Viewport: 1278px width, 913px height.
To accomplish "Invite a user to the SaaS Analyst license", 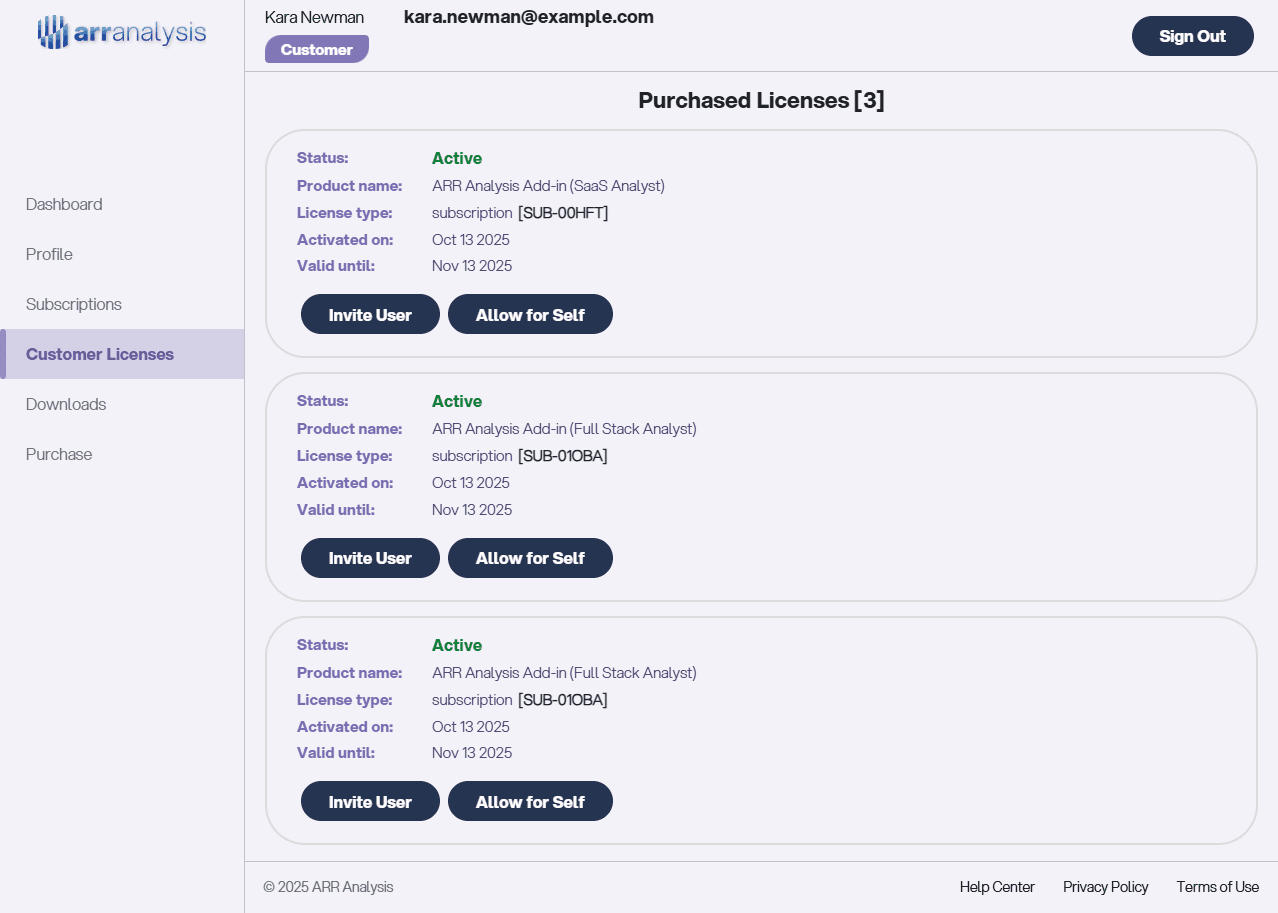I will pos(370,314).
